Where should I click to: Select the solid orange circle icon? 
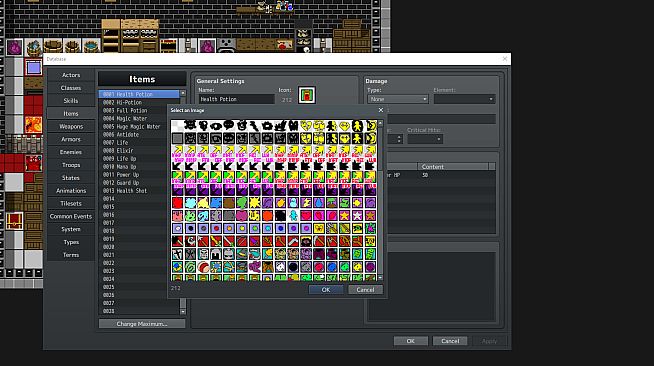[267, 216]
